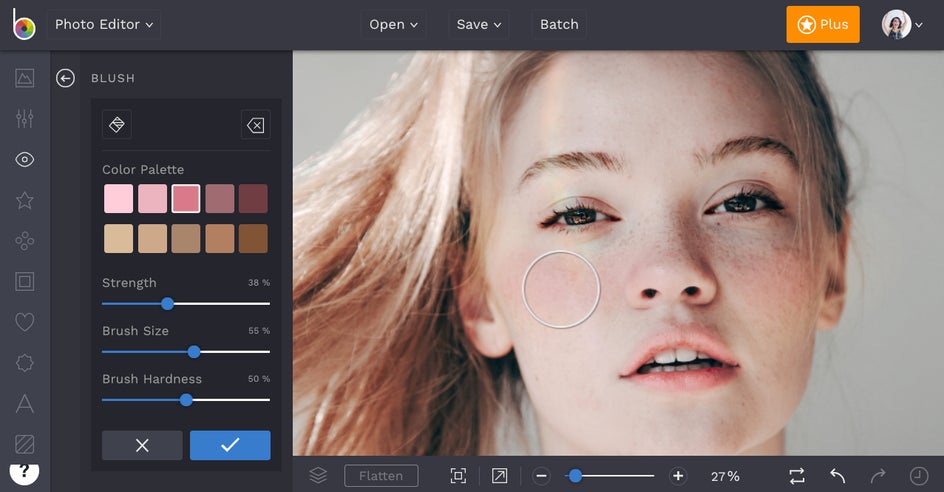This screenshot has width=944, height=492.
Task: Click the Flatten button
Action: [x=381, y=476]
